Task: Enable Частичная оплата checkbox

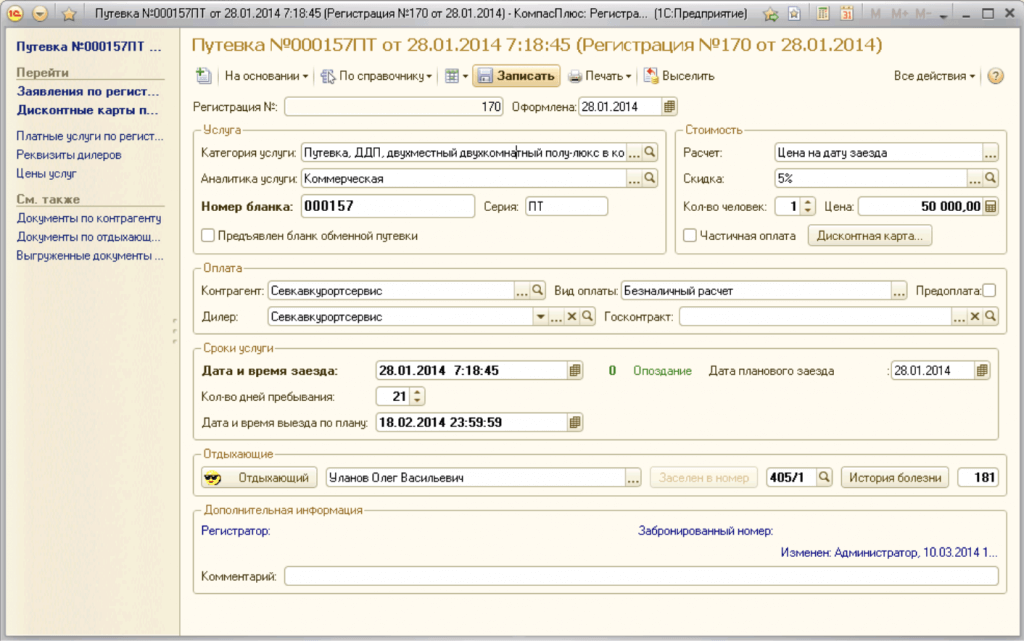Action: coord(690,236)
